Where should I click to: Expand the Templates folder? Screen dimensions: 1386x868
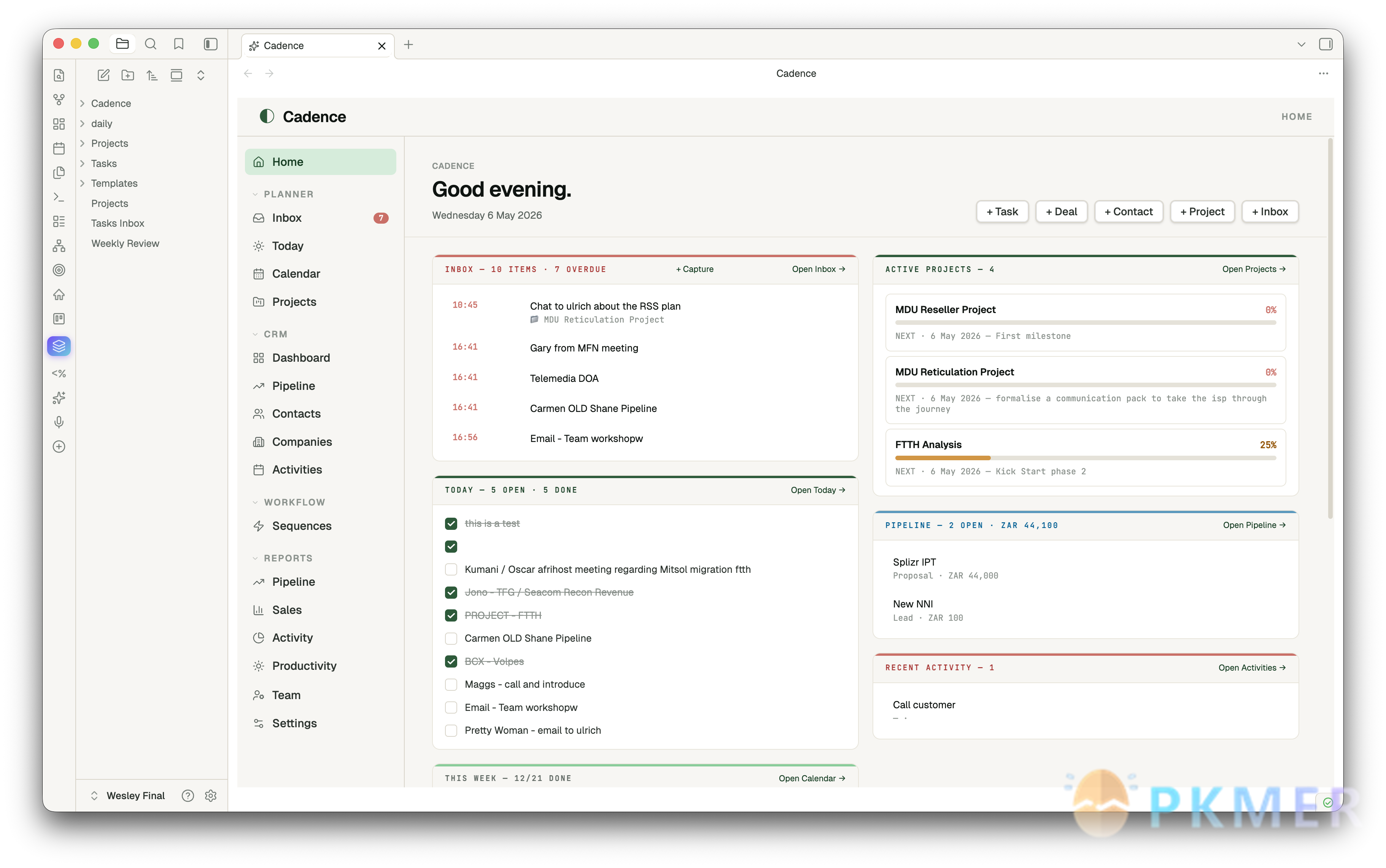pyautogui.click(x=82, y=183)
